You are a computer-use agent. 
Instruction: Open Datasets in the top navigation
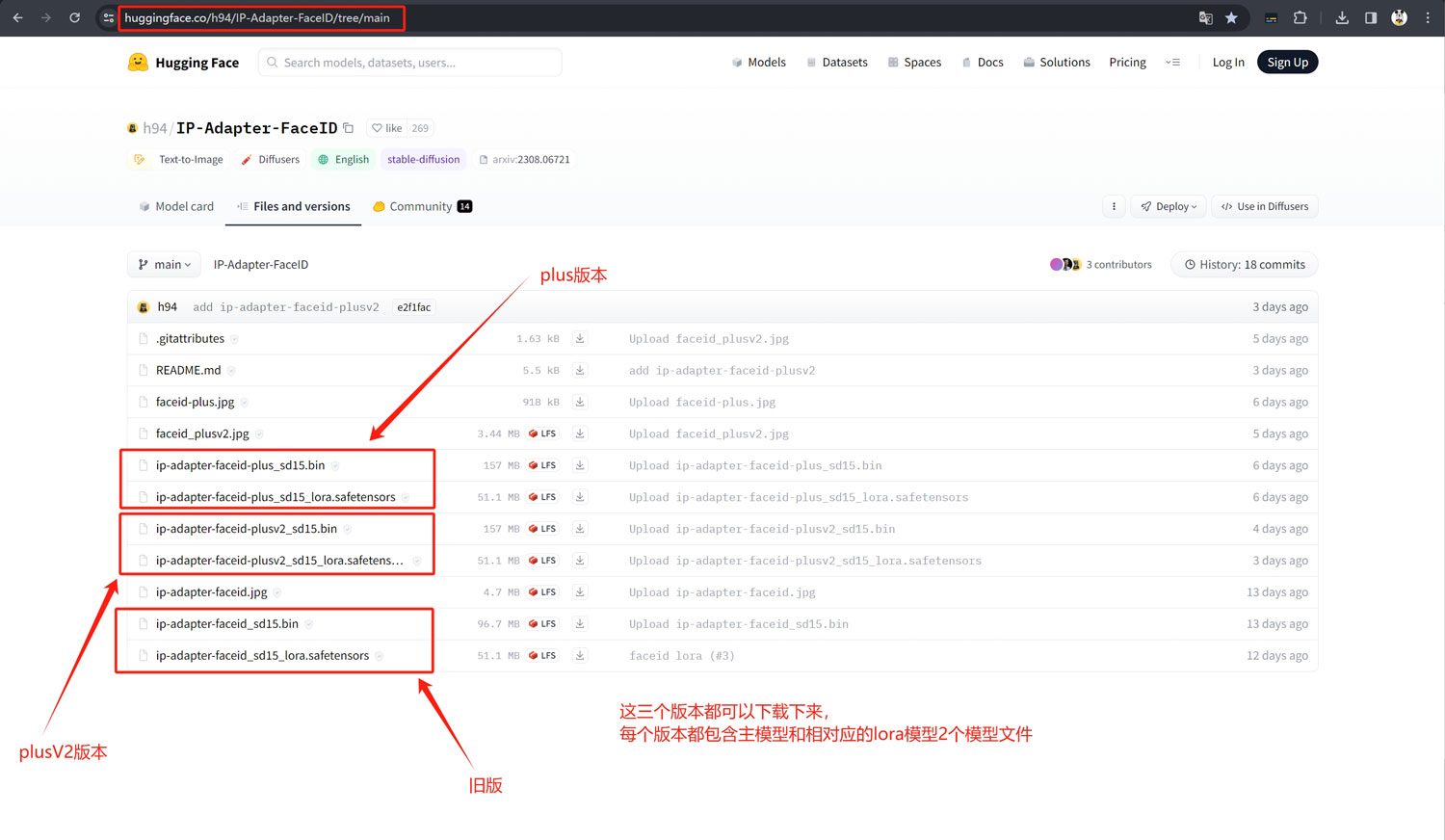[837, 63]
